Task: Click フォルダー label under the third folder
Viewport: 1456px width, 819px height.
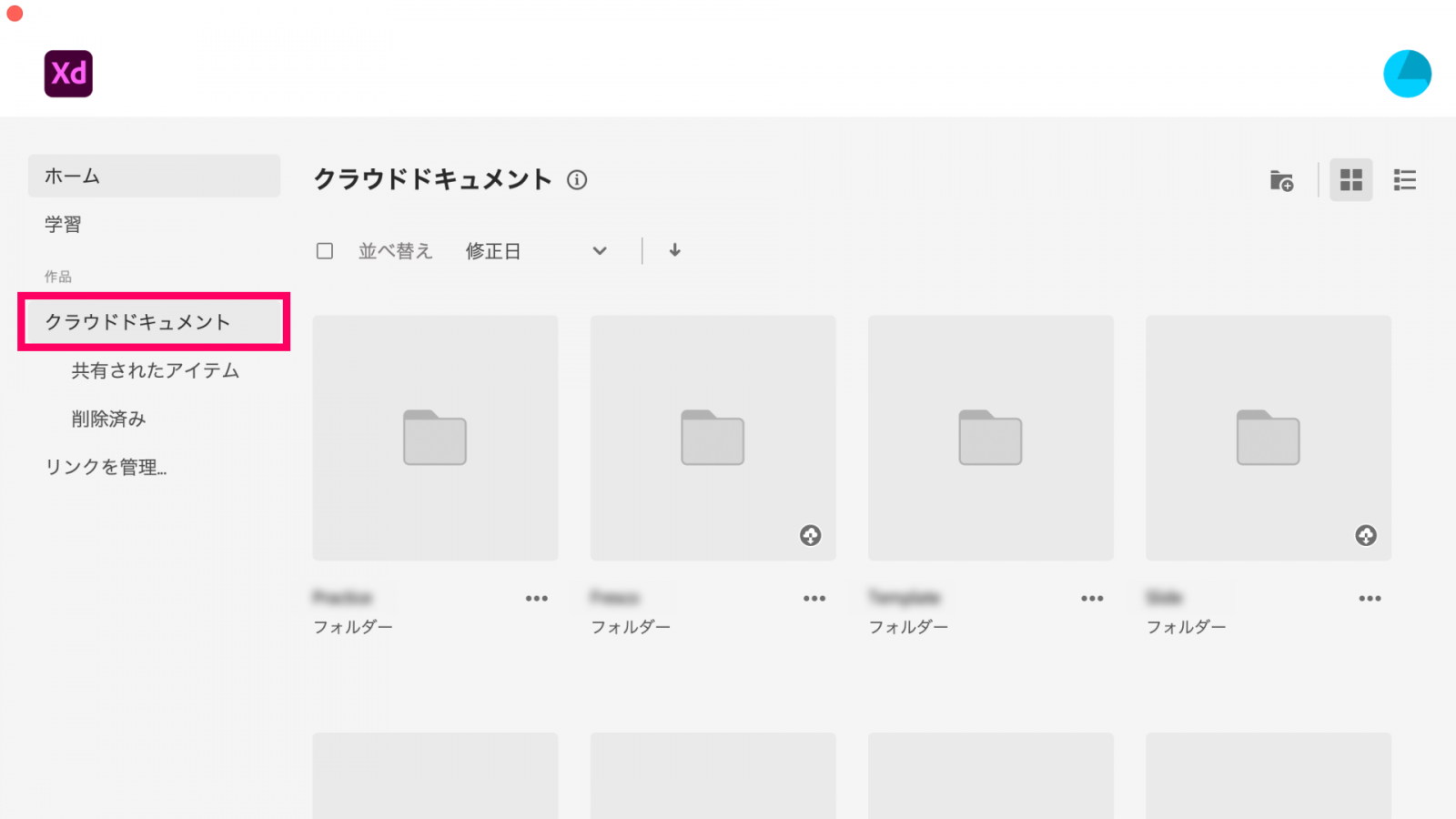Action: (x=908, y=627)
